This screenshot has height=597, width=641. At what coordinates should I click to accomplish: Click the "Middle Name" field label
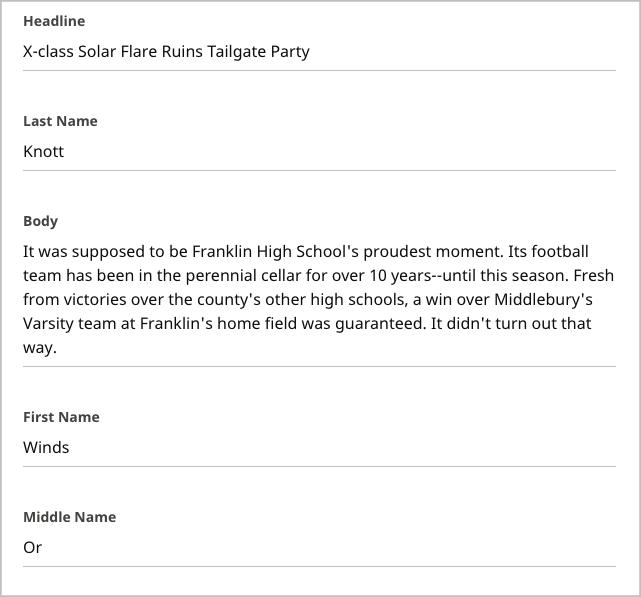[70, 517]
